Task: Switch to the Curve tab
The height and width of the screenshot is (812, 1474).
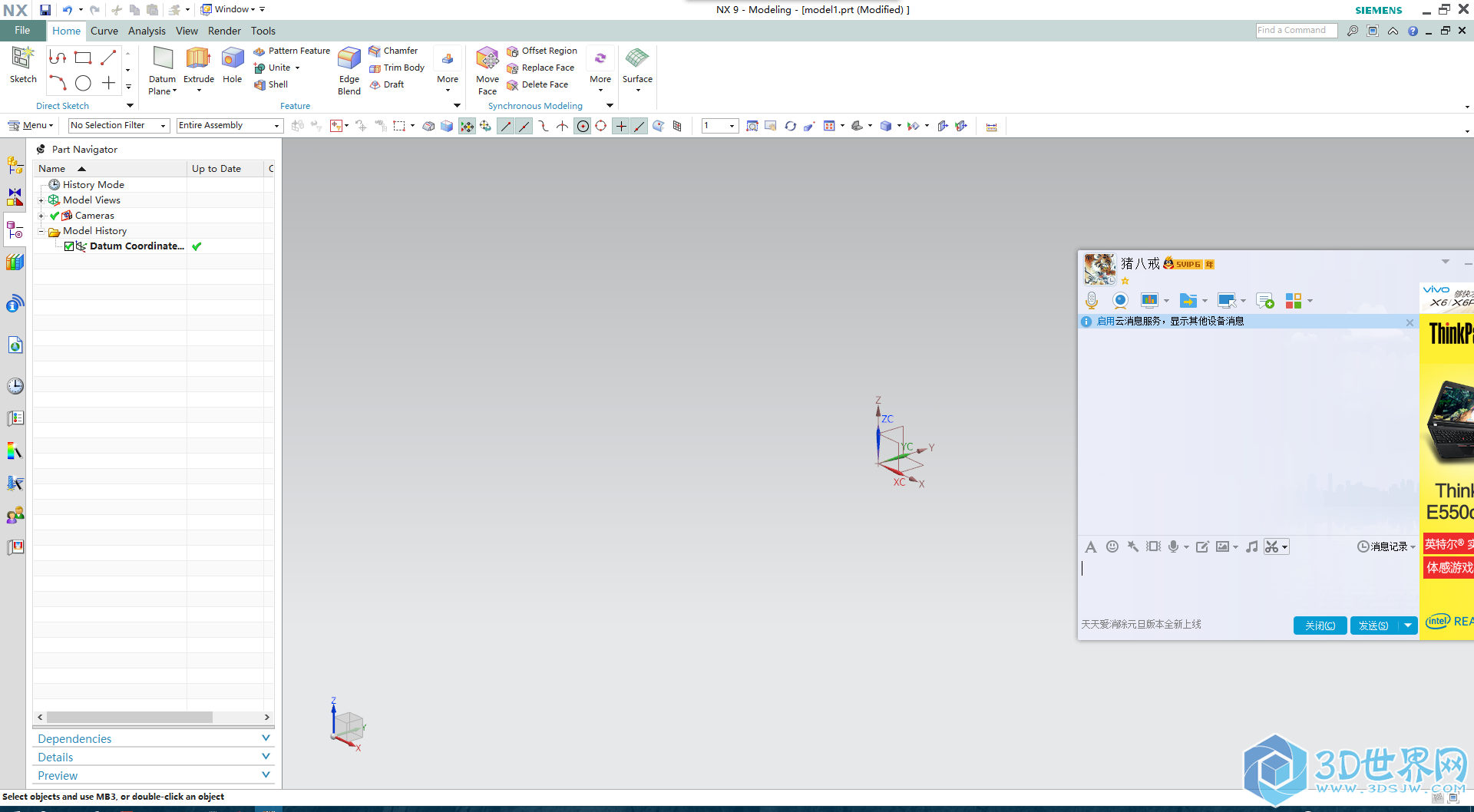Action: (x=104, y=31)
